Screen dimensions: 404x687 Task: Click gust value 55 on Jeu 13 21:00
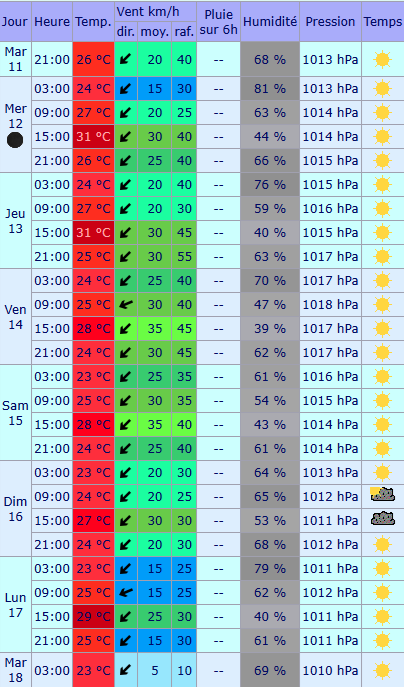pyautogui.click(x=184, y=257)
